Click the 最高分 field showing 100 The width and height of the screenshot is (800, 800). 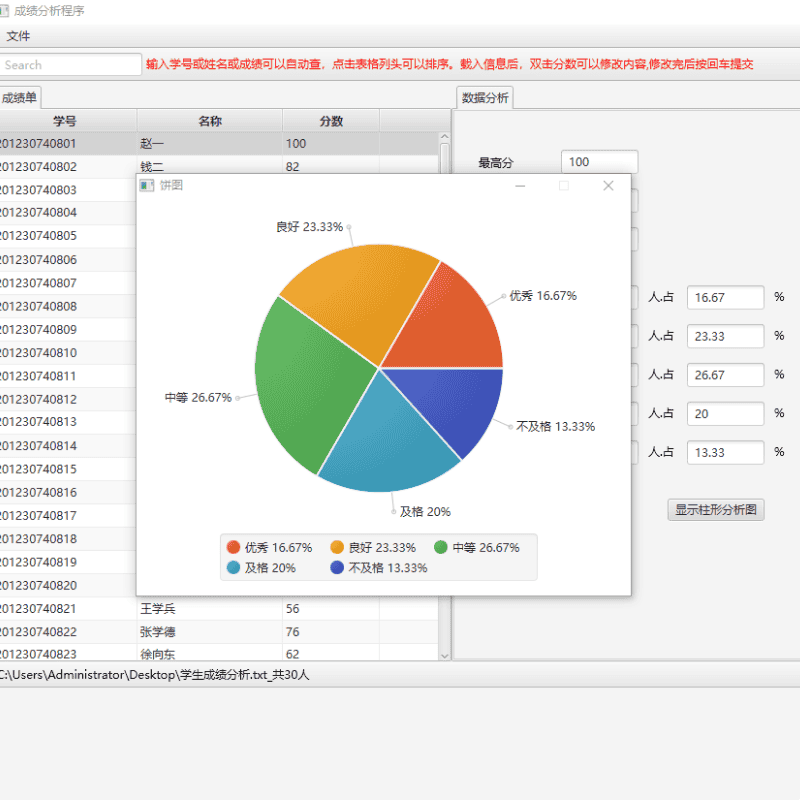coord(599,161)
